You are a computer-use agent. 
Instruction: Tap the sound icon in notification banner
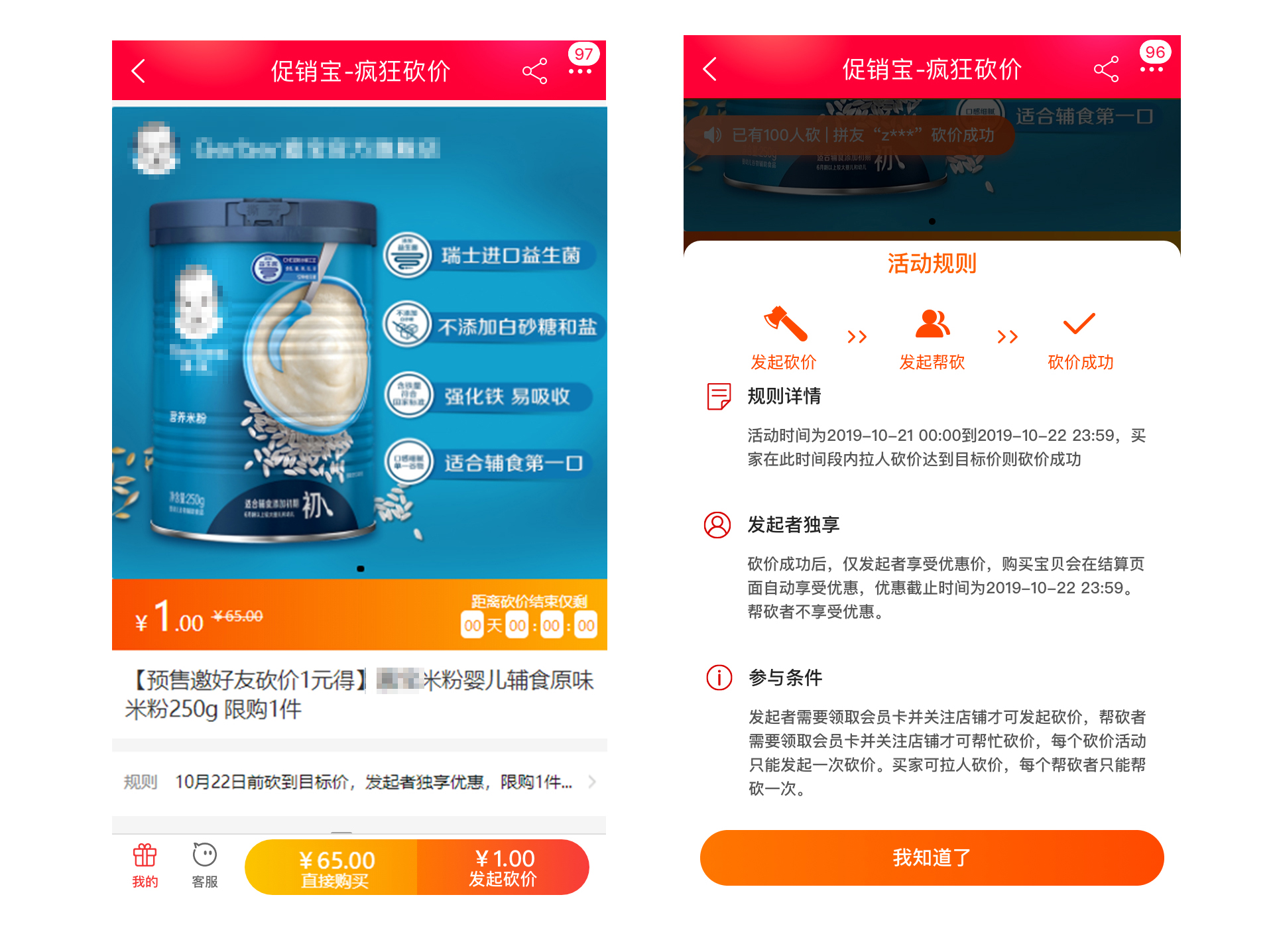tap(712, 135)
